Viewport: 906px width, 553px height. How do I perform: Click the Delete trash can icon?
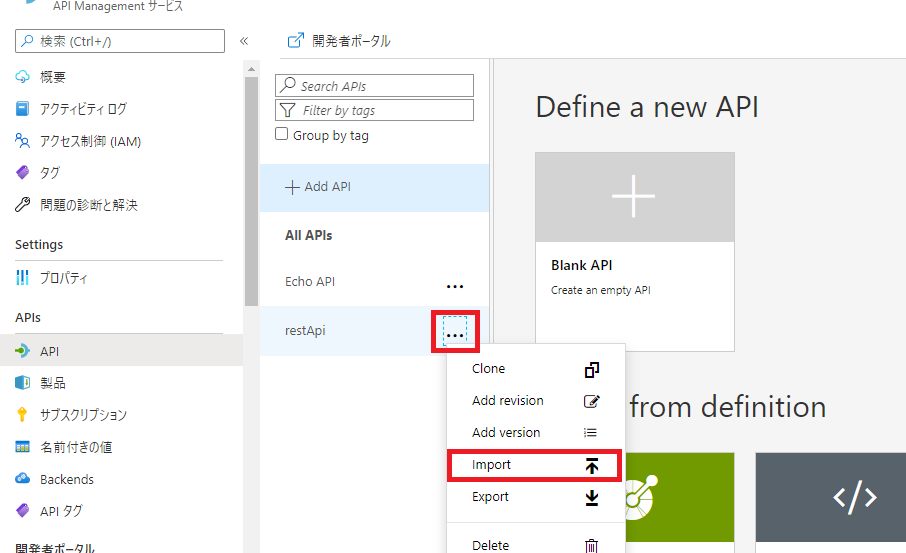tap(591, 545)
